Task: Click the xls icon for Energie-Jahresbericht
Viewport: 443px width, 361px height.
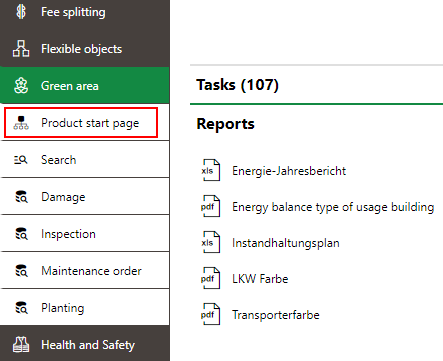Action: [x=211, y=170]
